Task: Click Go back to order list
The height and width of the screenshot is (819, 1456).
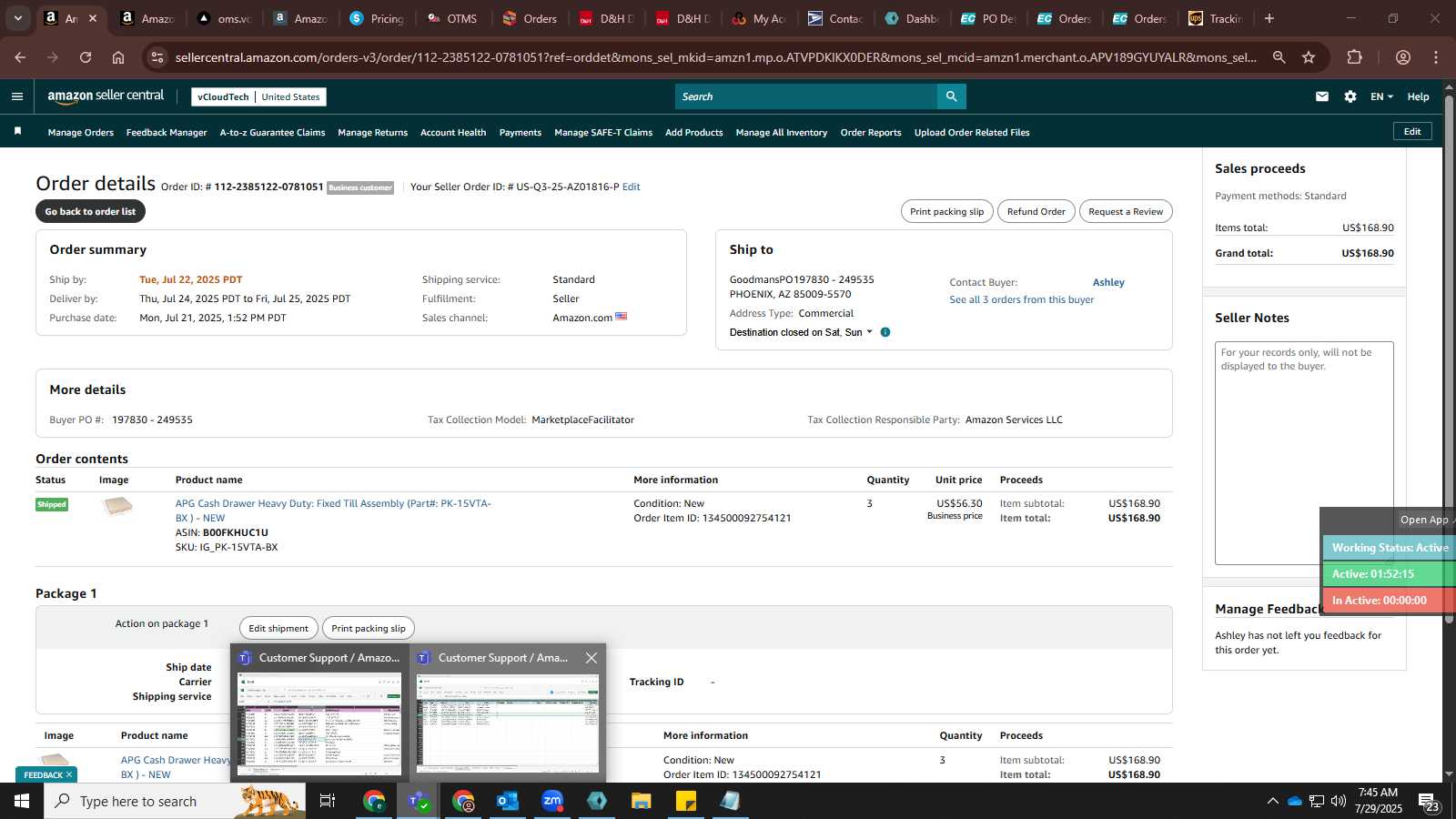Action: pyautogui.click(x=90, y=211)
